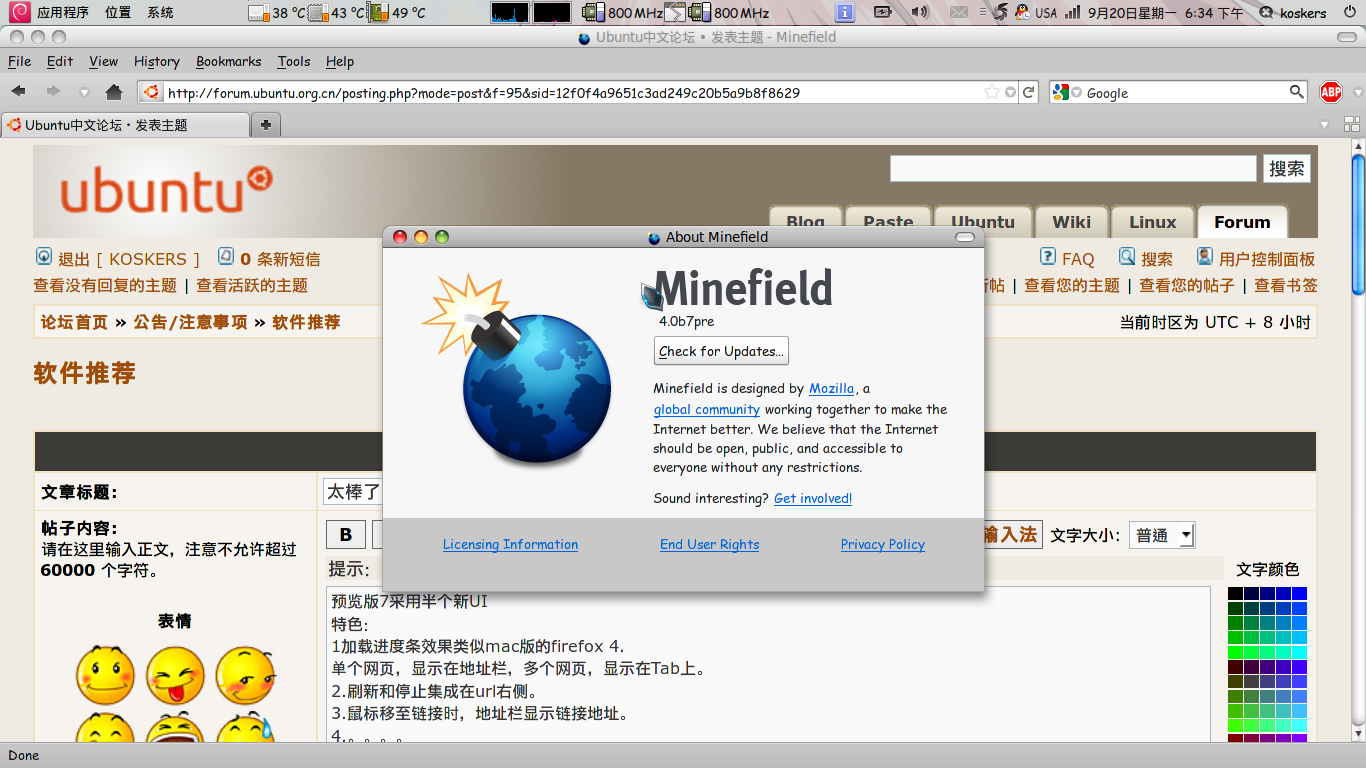
Task: Click Check for Updates button
Action: [721, 351]
